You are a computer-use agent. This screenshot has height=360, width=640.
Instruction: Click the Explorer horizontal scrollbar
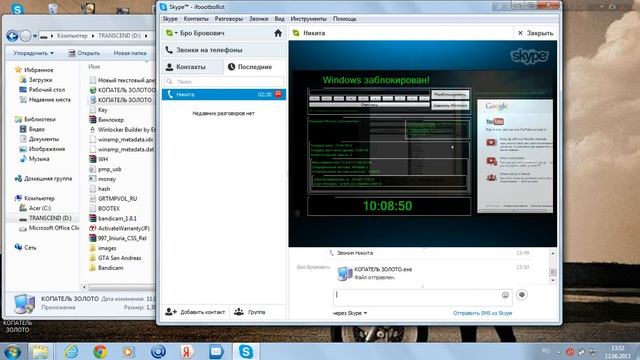coord(118,287)
